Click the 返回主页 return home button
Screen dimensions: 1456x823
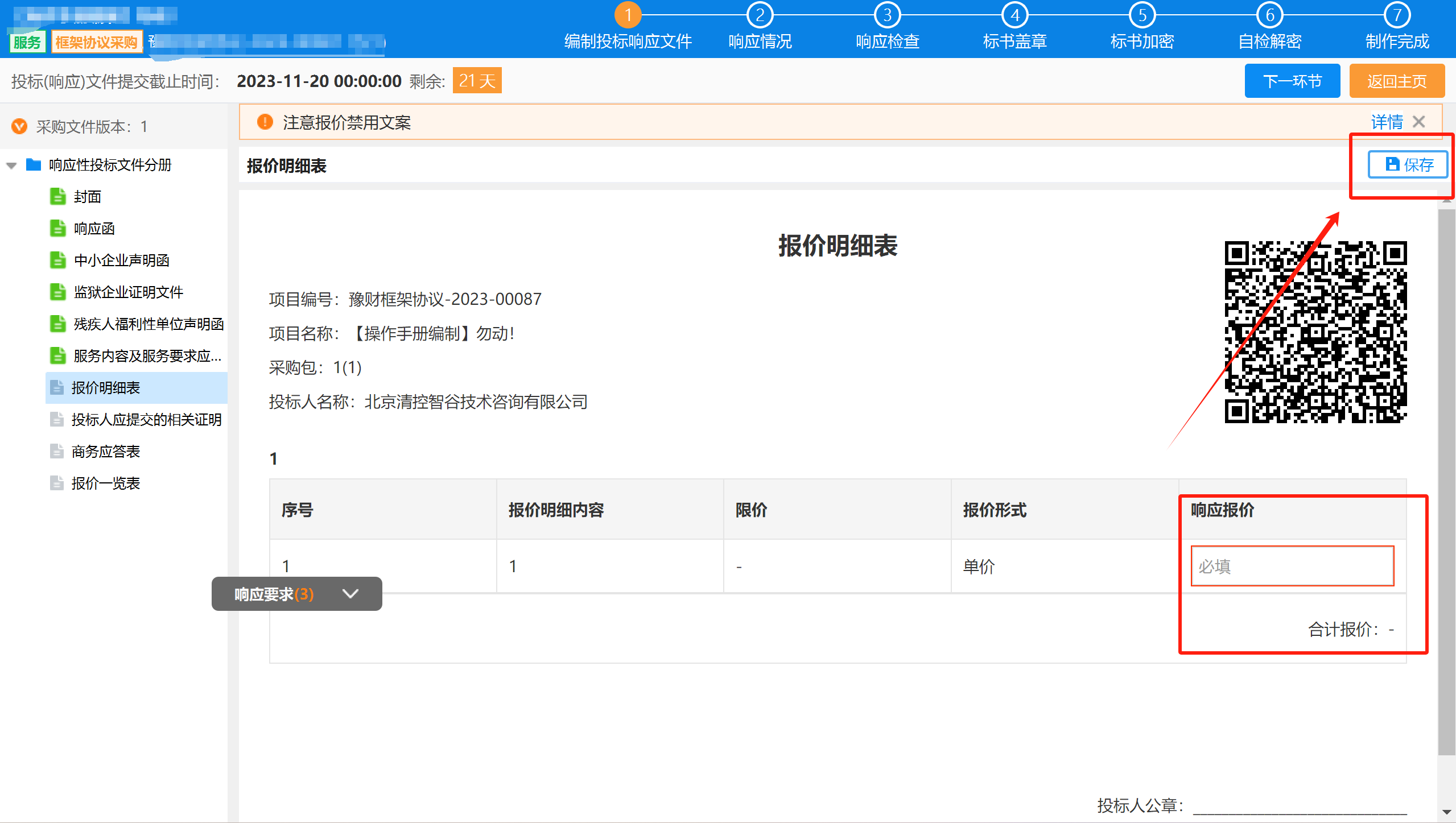click(x=1397, y=81)
